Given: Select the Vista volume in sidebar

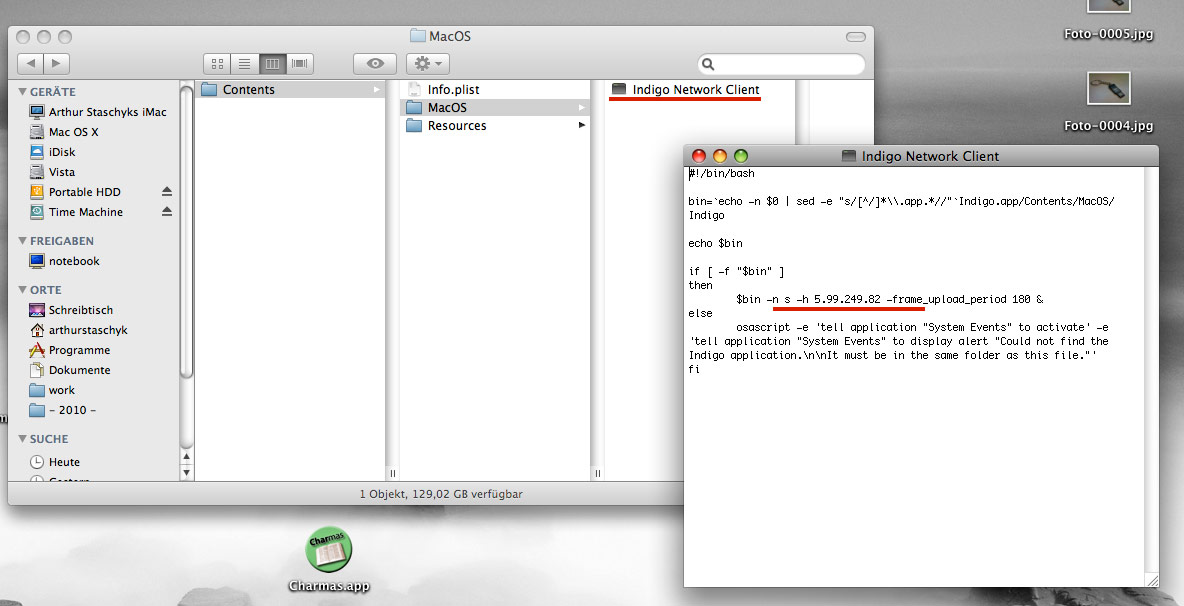Looking at the screenshot, I should pyautogui.click(x=53, y=172).
